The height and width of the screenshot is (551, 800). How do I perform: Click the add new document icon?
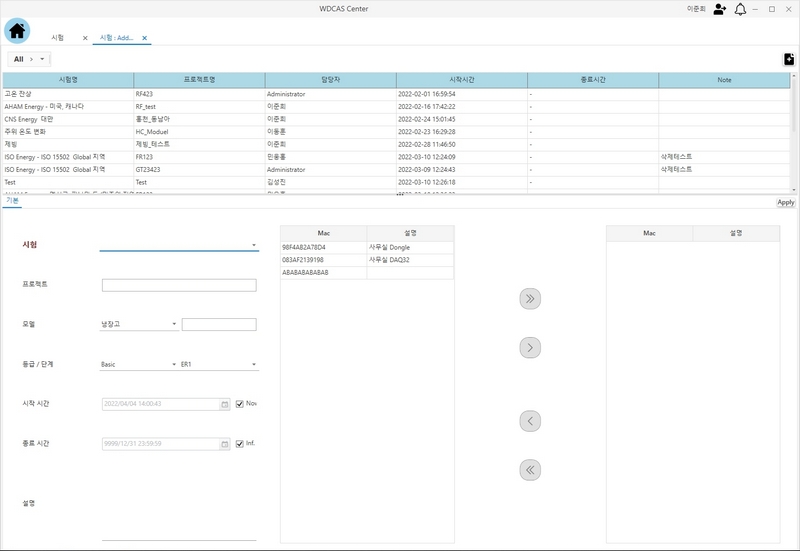[x=789, y=59]
